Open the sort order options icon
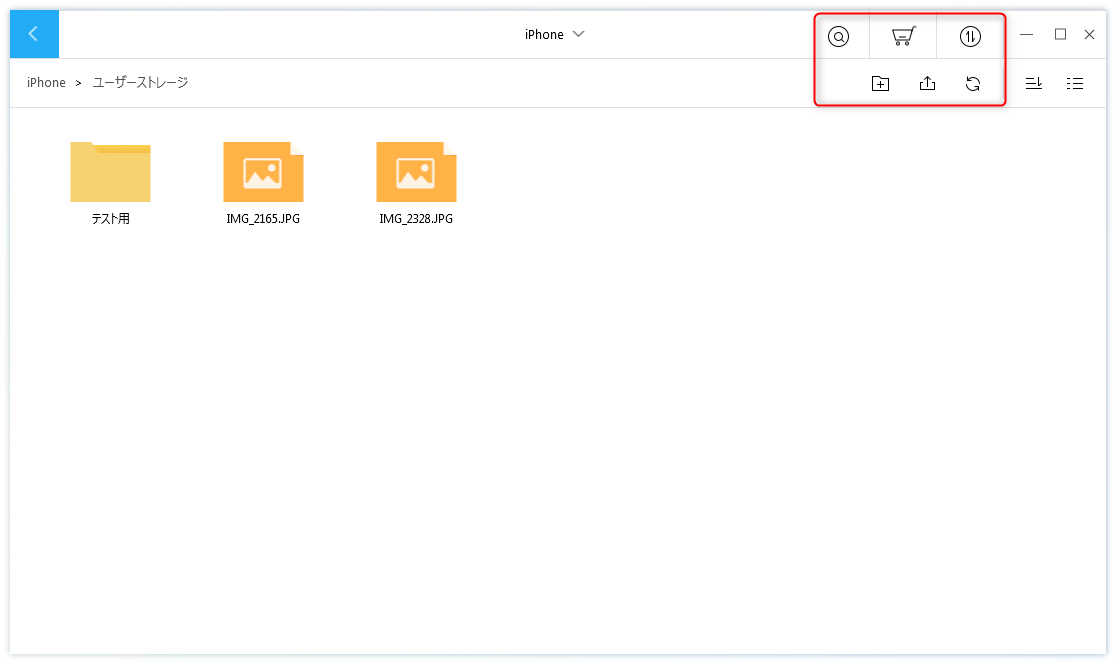Viewport: 1116px width, 664px height. (1033, 83)
